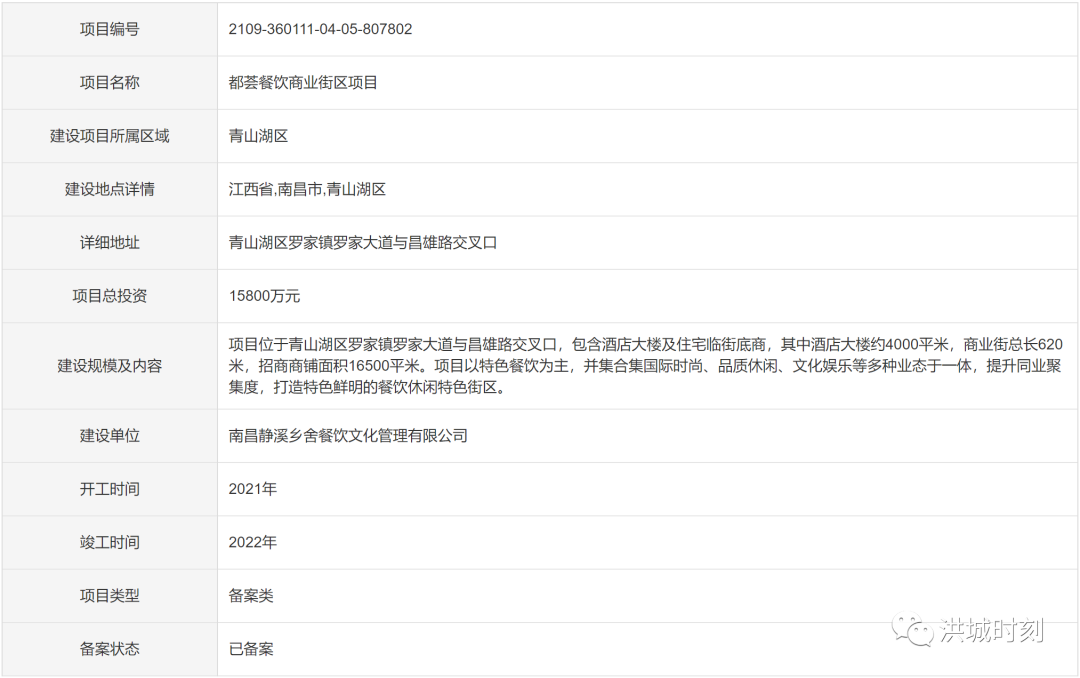Select the label 开工时间
Screen dimensions: 1080x678
110,489
